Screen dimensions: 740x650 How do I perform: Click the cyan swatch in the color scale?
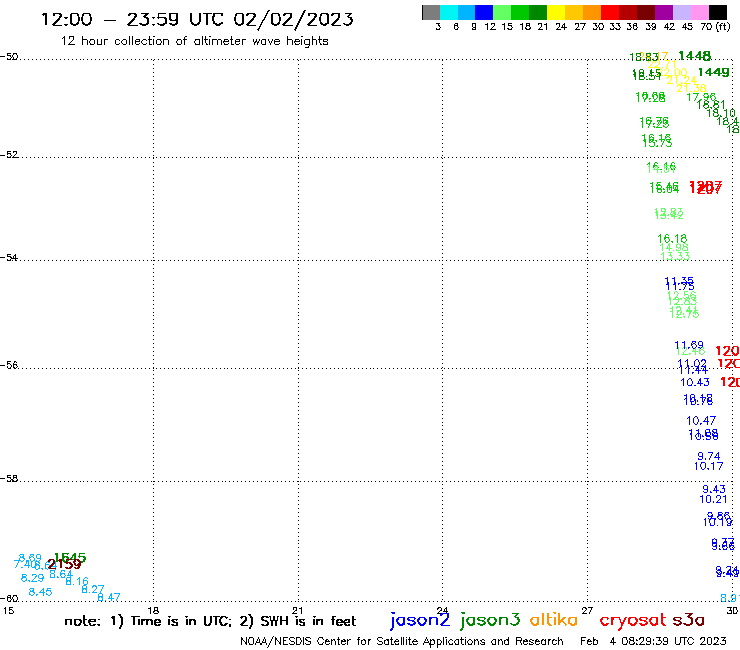449,12
